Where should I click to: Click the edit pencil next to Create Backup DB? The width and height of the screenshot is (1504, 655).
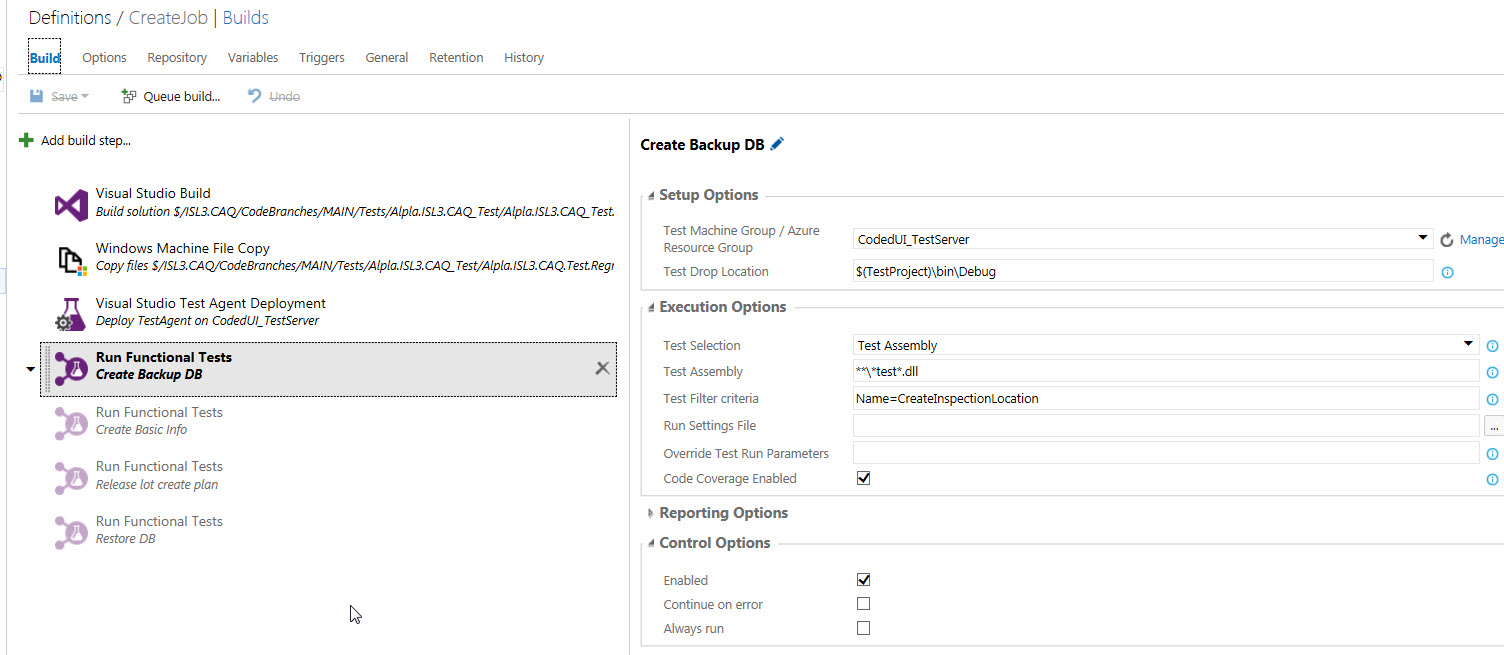(778, 144)
